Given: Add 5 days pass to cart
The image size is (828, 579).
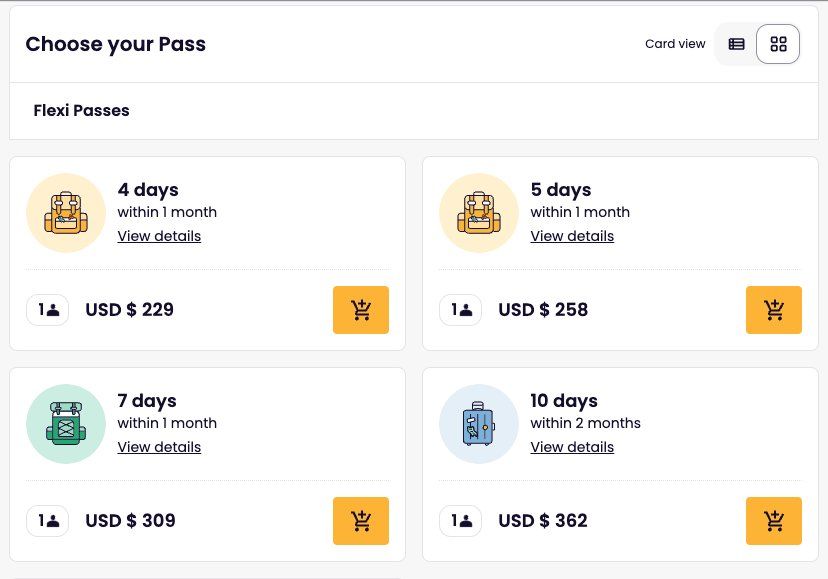Looking at the screenshot, I should point(774,310).
